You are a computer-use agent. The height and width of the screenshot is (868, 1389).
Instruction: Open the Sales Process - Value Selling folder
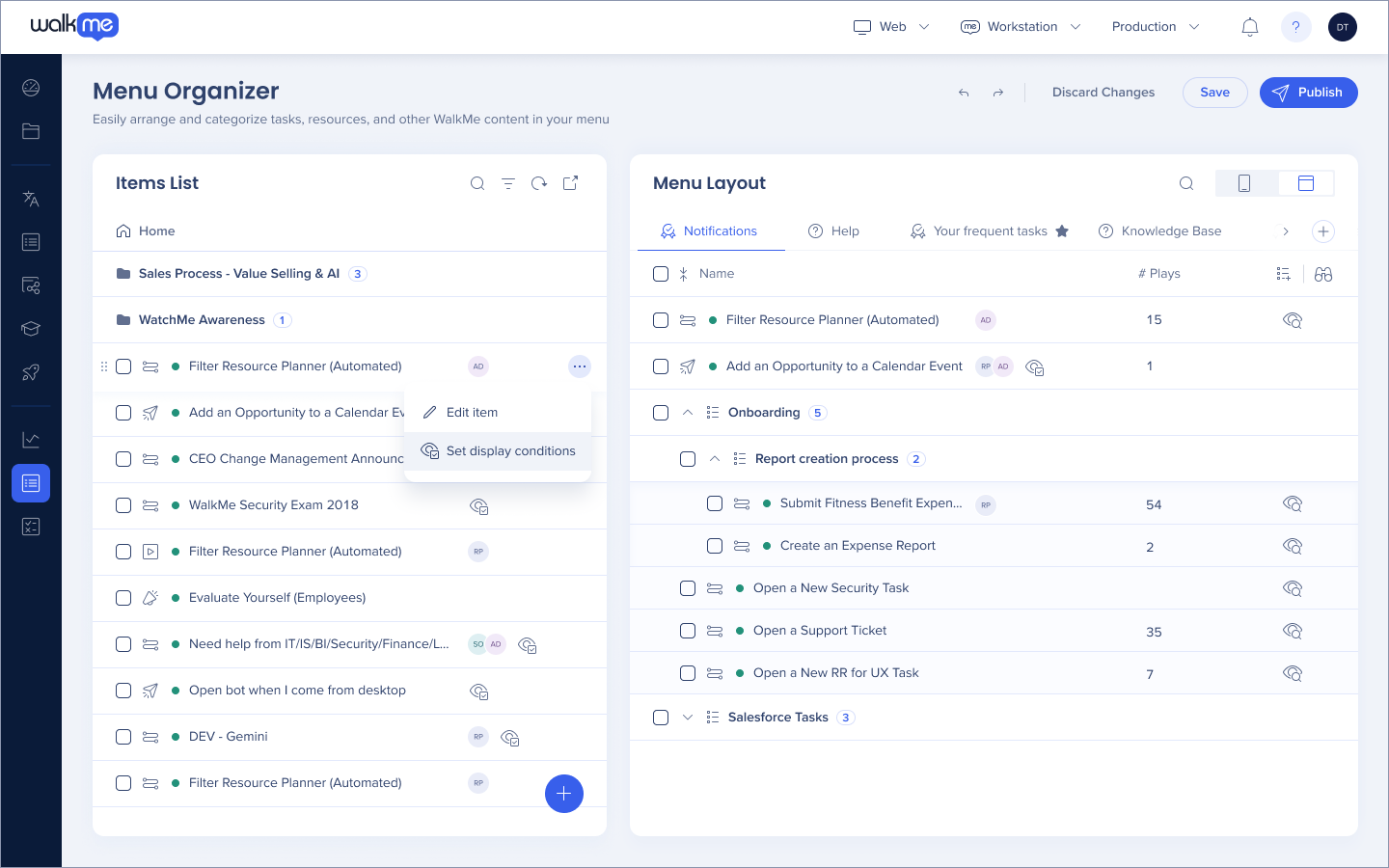[238, 274]
